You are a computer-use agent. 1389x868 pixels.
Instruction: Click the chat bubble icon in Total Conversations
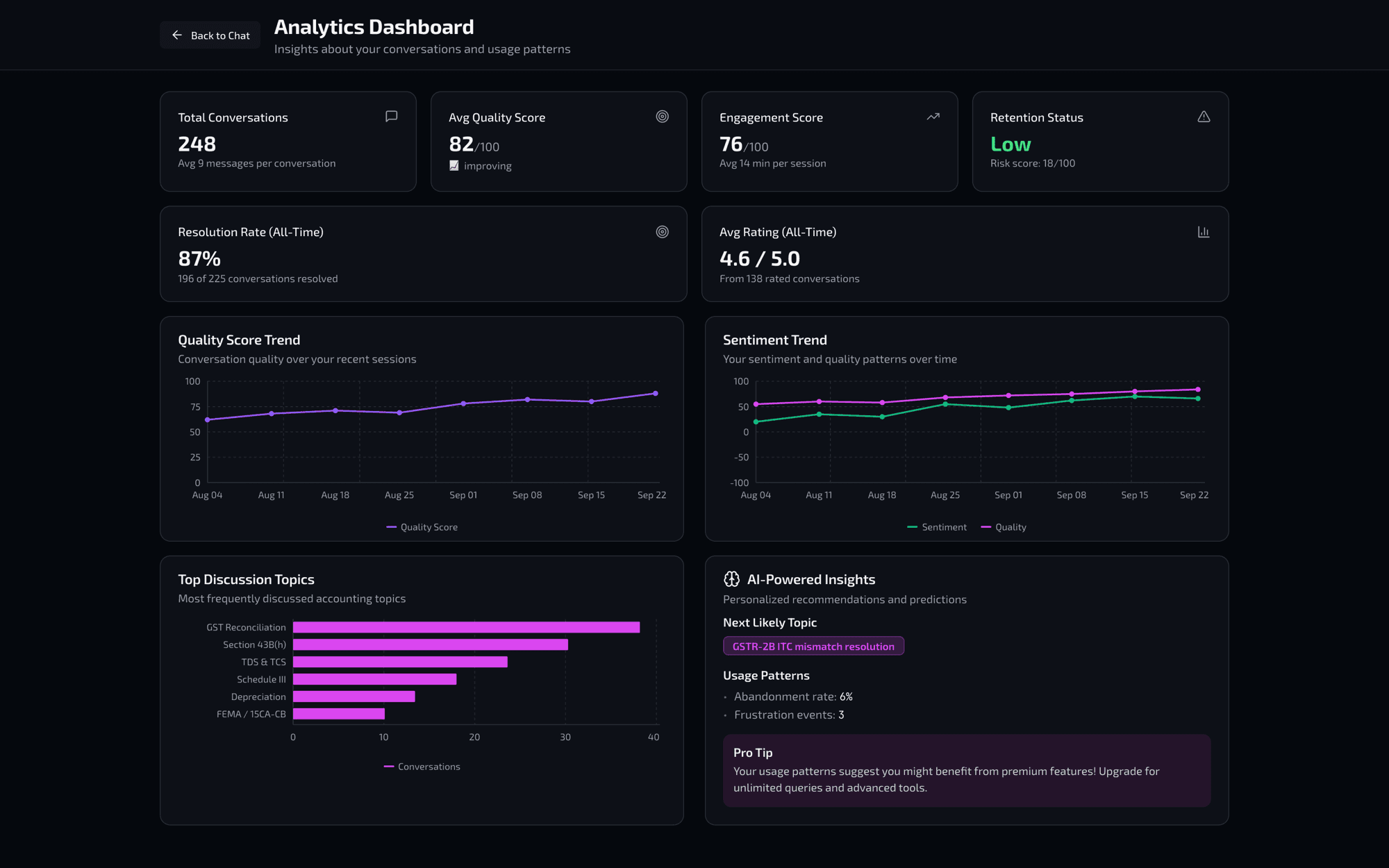pos(392,117)
